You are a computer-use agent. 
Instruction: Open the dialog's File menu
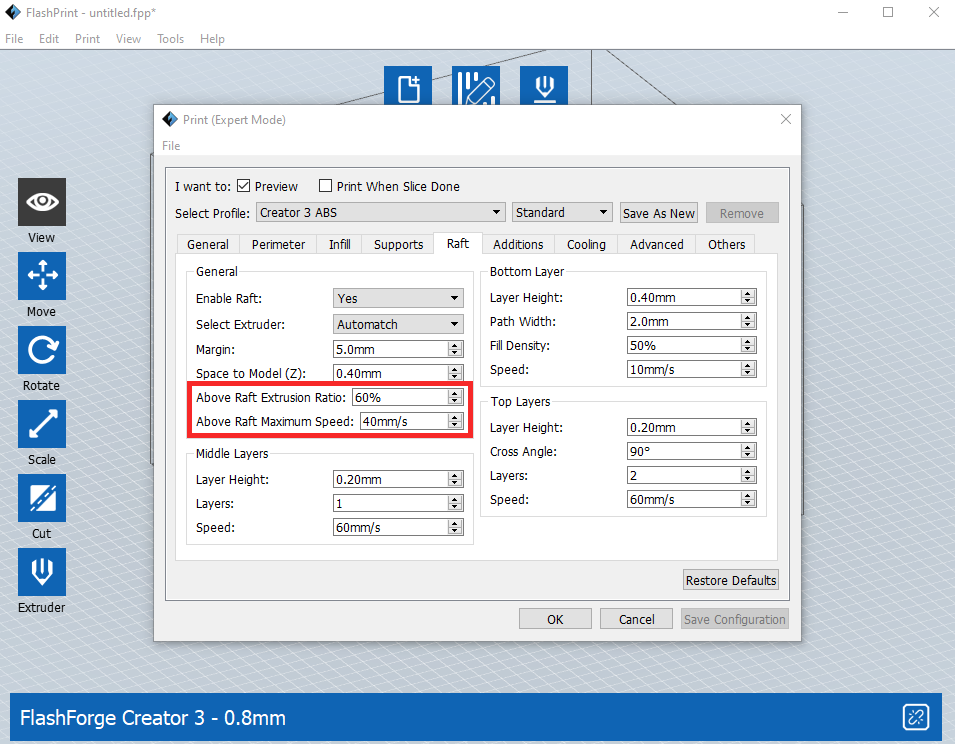coord(171,146)
